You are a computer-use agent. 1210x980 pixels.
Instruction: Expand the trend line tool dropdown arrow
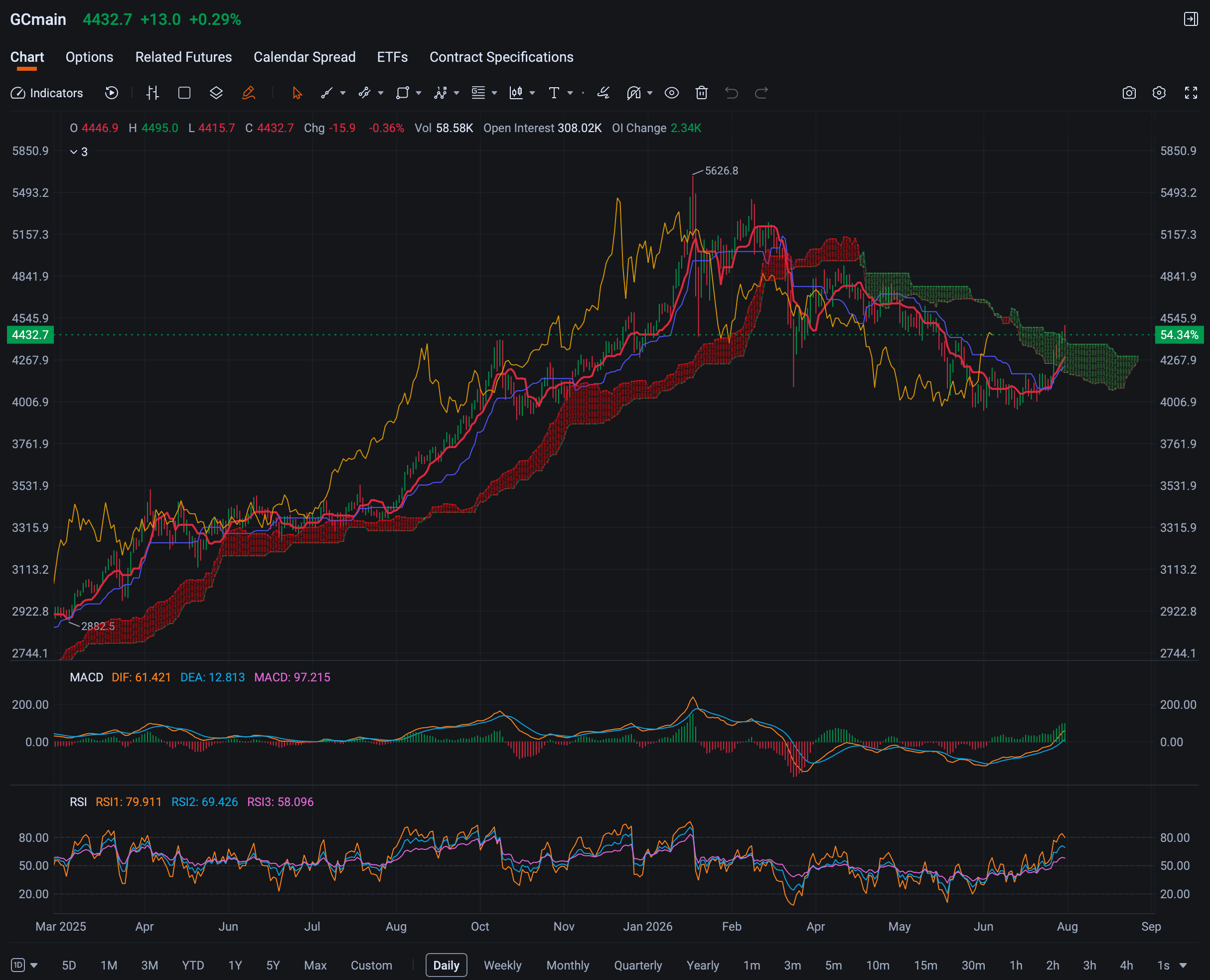pyautogui.click(x=342, y=93)
